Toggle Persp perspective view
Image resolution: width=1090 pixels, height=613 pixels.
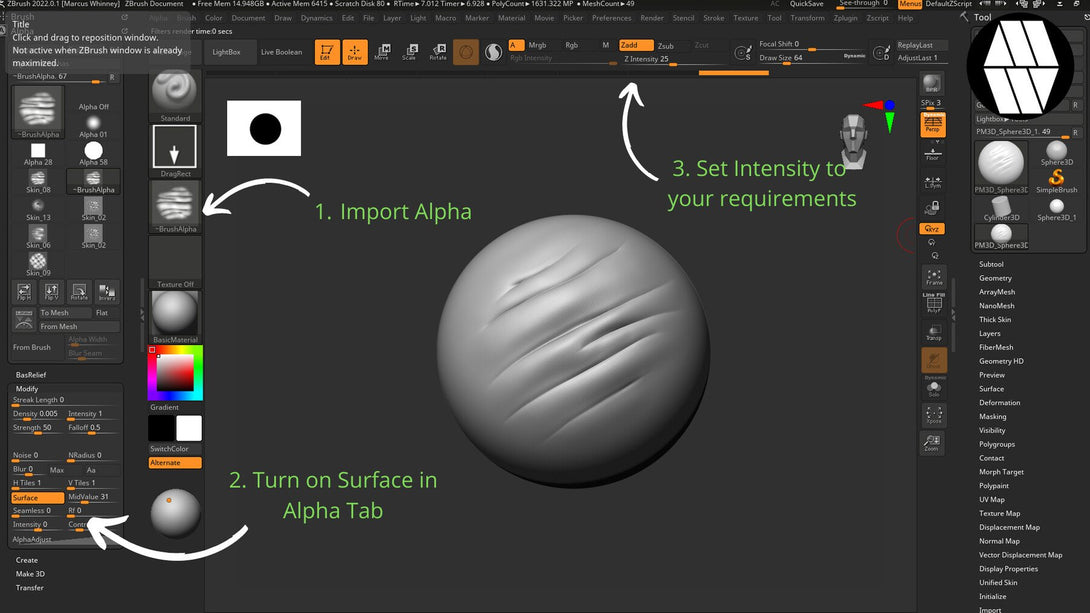(932, 125)
